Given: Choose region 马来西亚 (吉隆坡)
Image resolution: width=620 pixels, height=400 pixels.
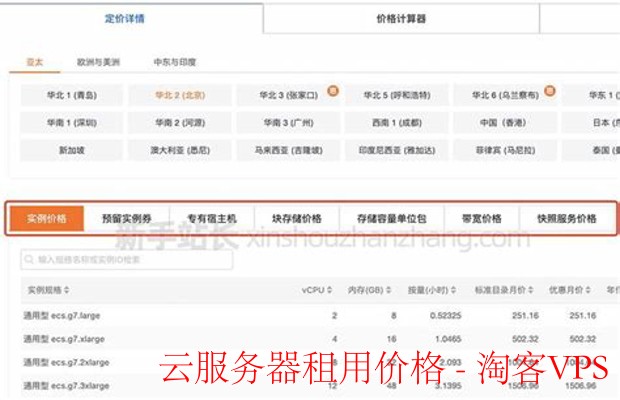Looking at the screenshot, I should tap(289, 150).
